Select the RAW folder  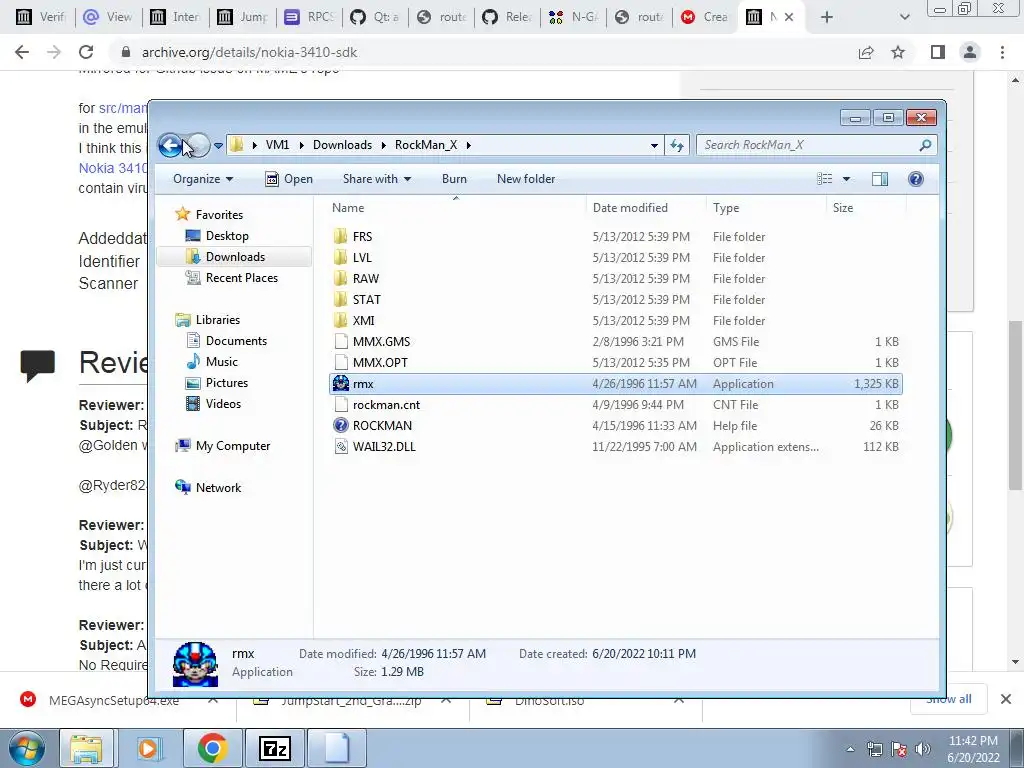coord(615,278)
